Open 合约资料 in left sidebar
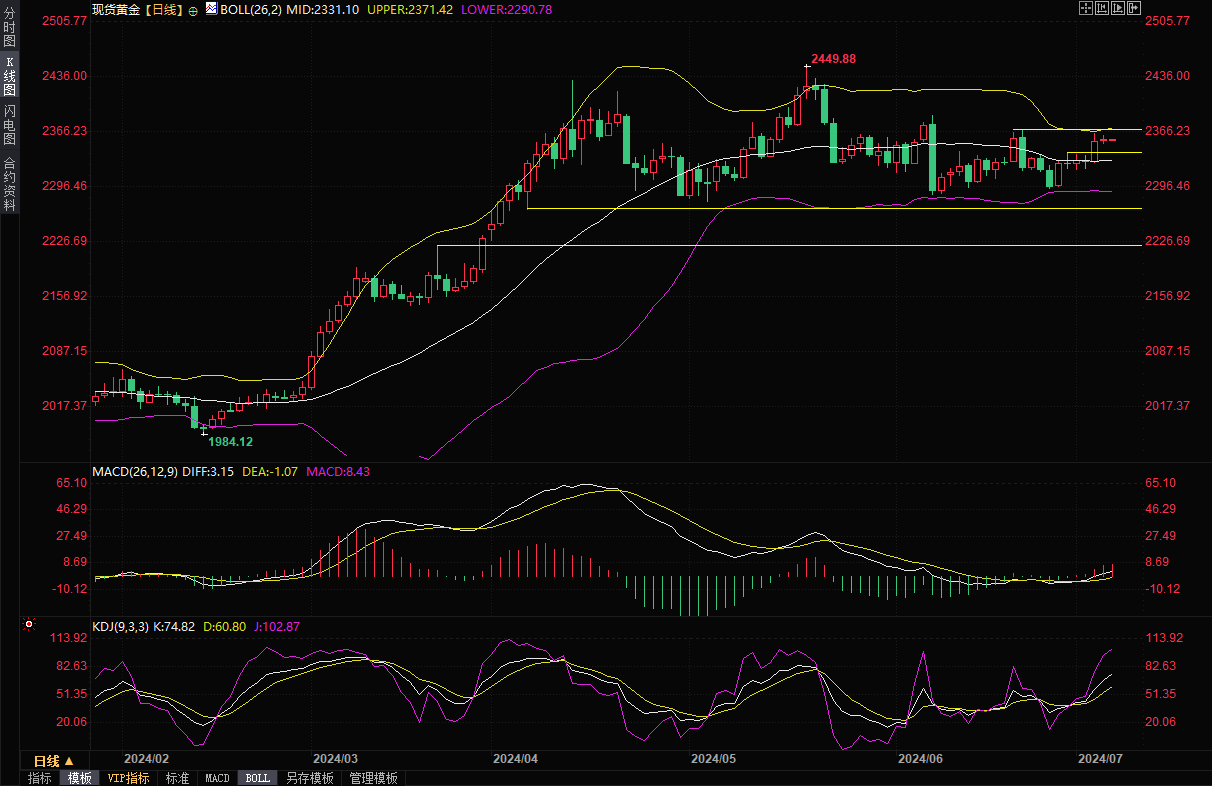This screenshot has width=1212, height=786. click(9, 183)
